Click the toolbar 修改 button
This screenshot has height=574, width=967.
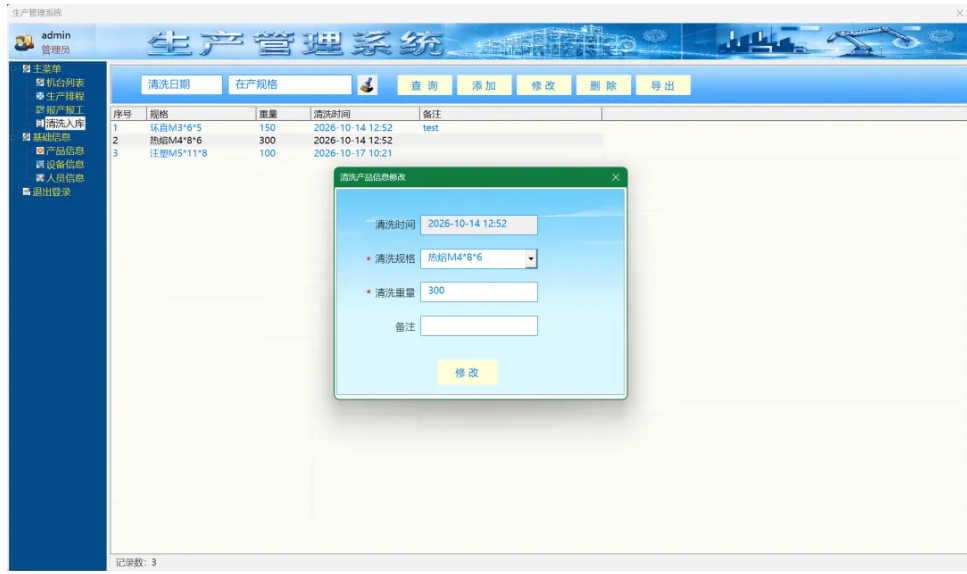tap(544, 86)
